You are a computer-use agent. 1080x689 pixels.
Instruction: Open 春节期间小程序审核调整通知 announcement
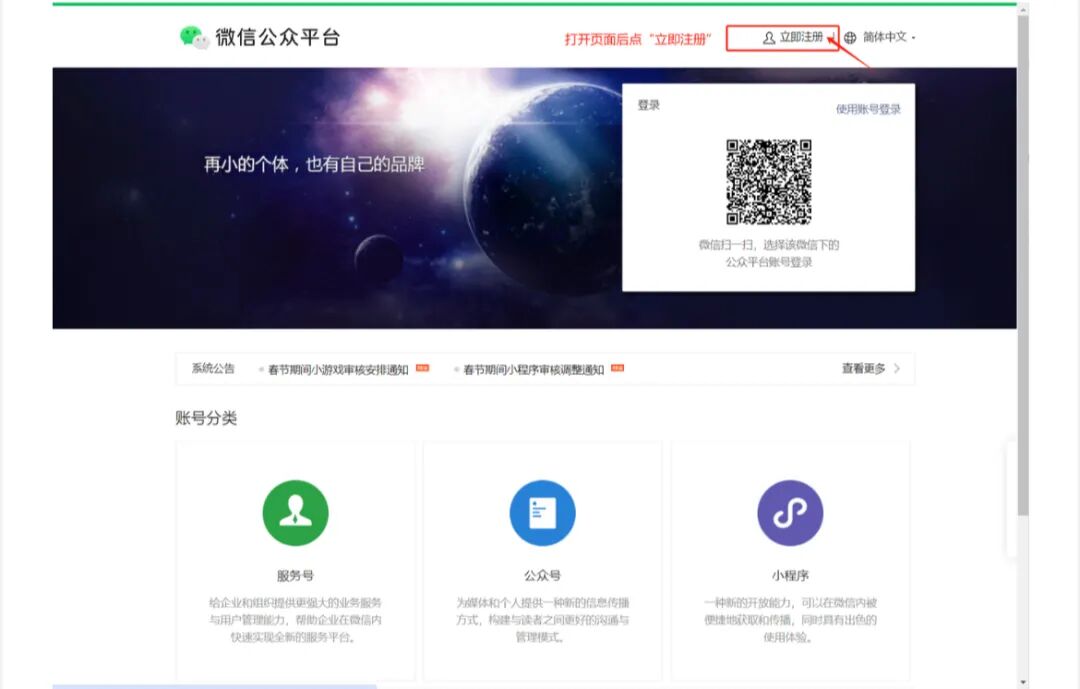(x=534, y=370)
